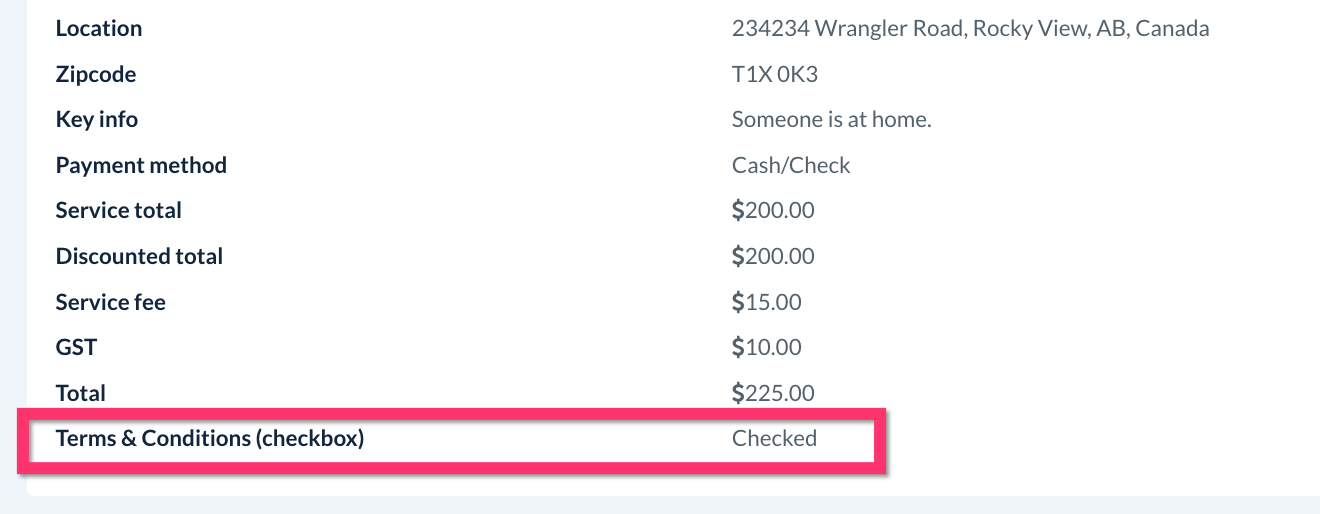1320x514 pixels.
Task: Click the Zipcode label
Action: click(x=96, y=75)
